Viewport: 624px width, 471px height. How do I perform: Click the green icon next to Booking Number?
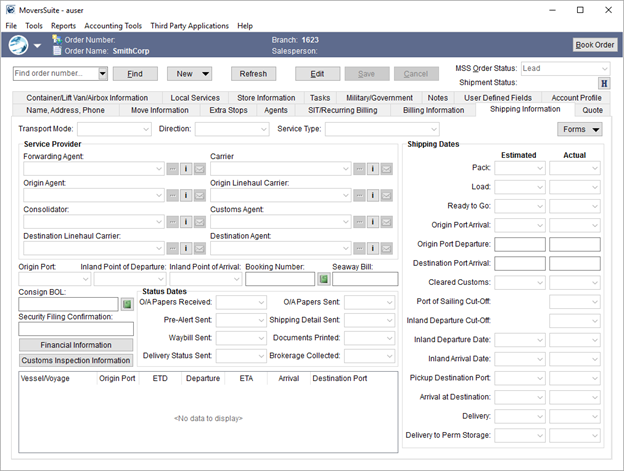pos(323,279)
